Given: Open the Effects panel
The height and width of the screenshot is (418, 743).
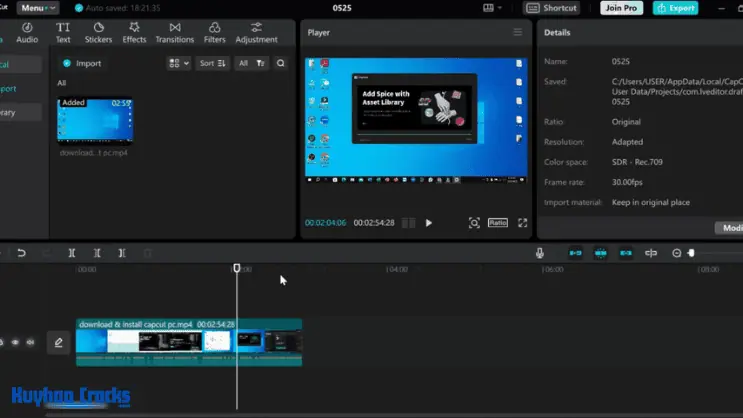Looking at the screenshot, I should pos(134,33).
